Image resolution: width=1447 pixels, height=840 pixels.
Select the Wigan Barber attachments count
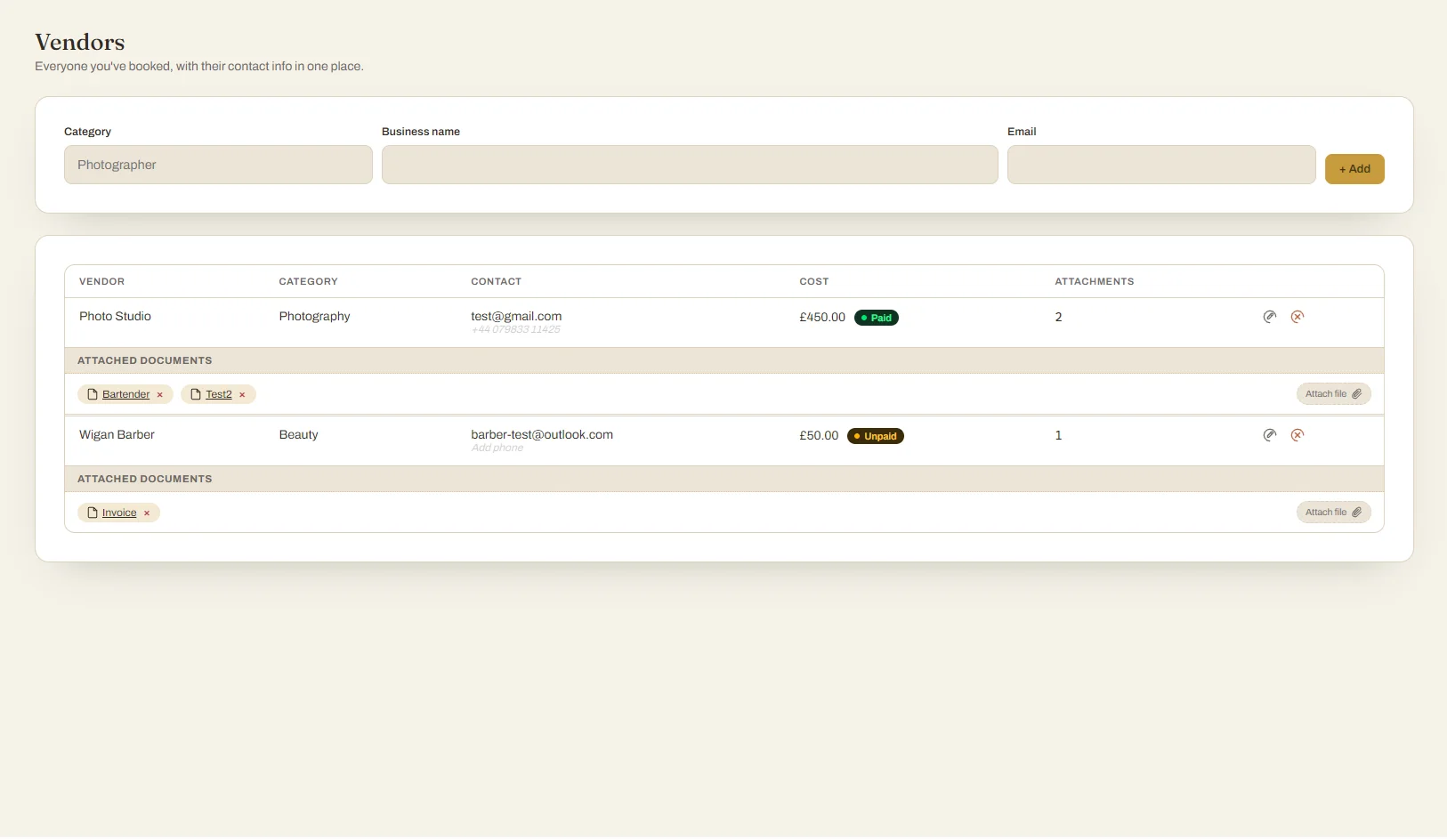click(1058, 435)
